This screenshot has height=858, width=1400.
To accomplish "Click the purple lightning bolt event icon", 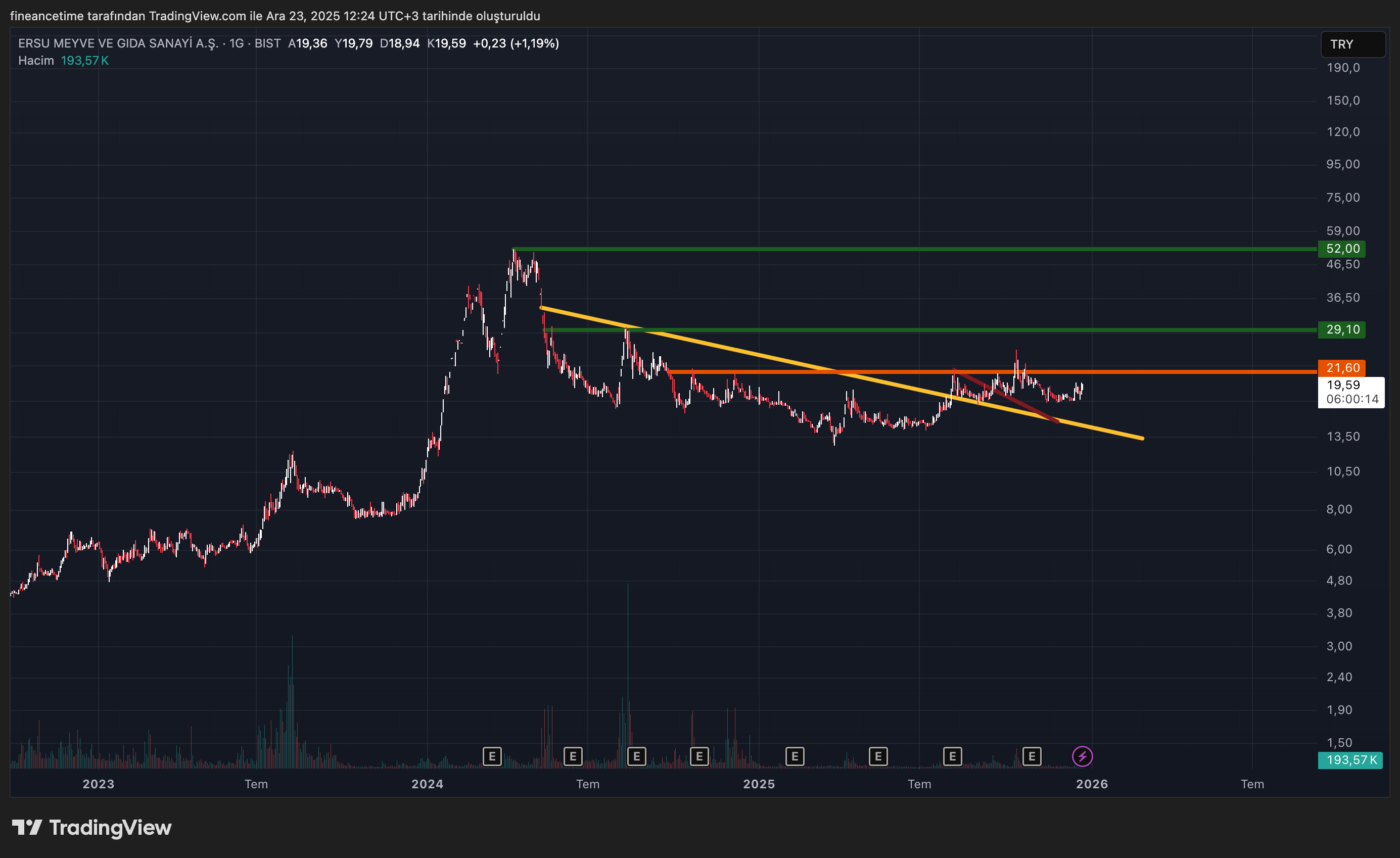I will click(1082, 756).
